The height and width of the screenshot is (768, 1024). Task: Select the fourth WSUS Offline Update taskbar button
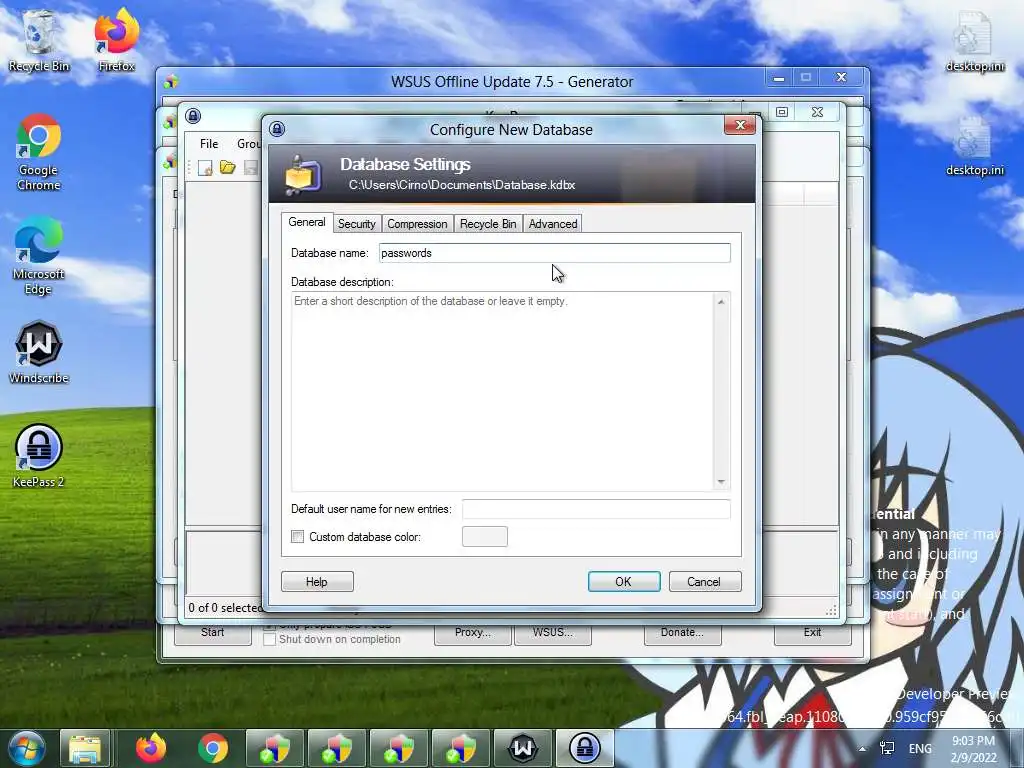point(461,748)
